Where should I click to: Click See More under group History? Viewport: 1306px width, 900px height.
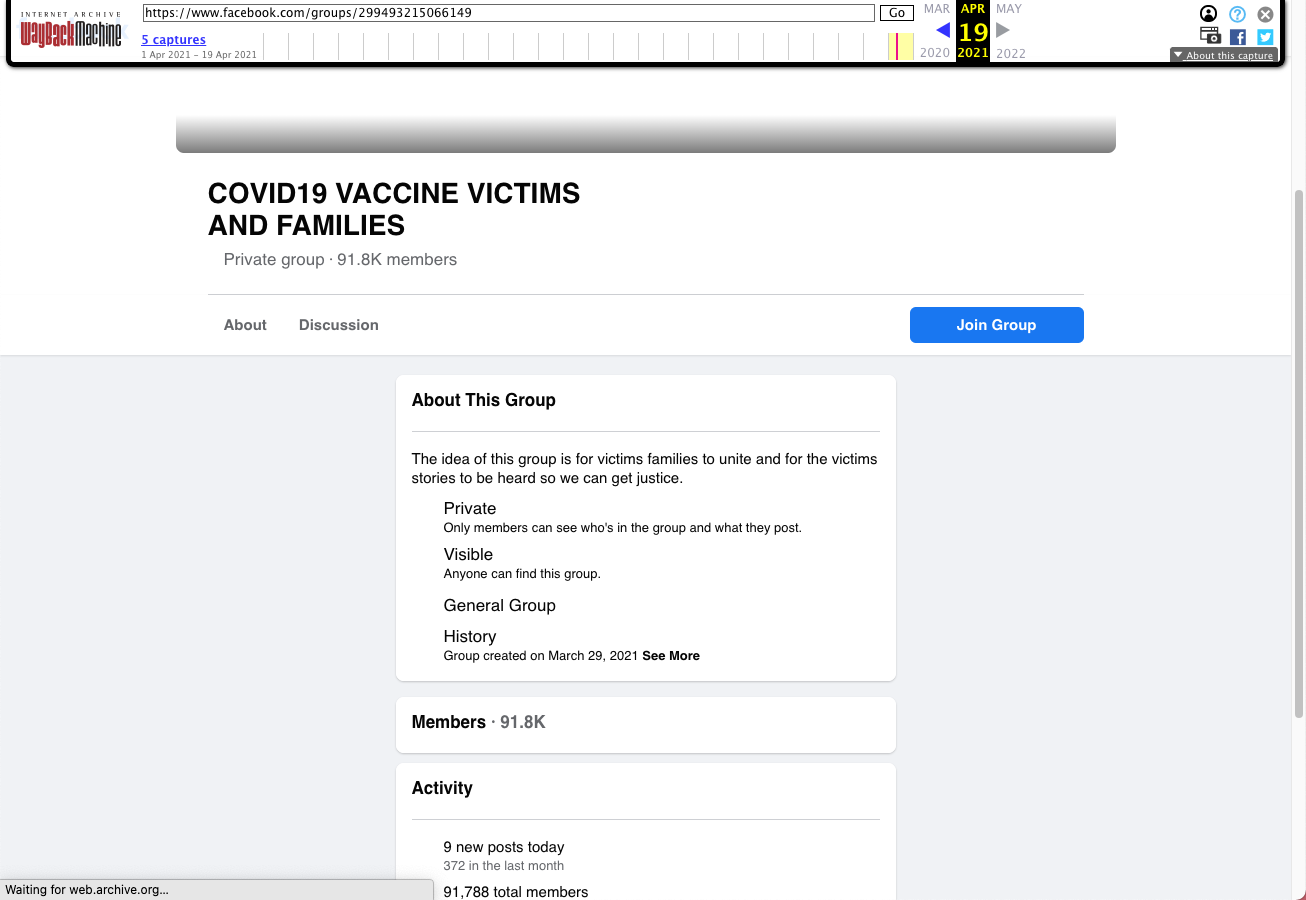pos(670,655)
